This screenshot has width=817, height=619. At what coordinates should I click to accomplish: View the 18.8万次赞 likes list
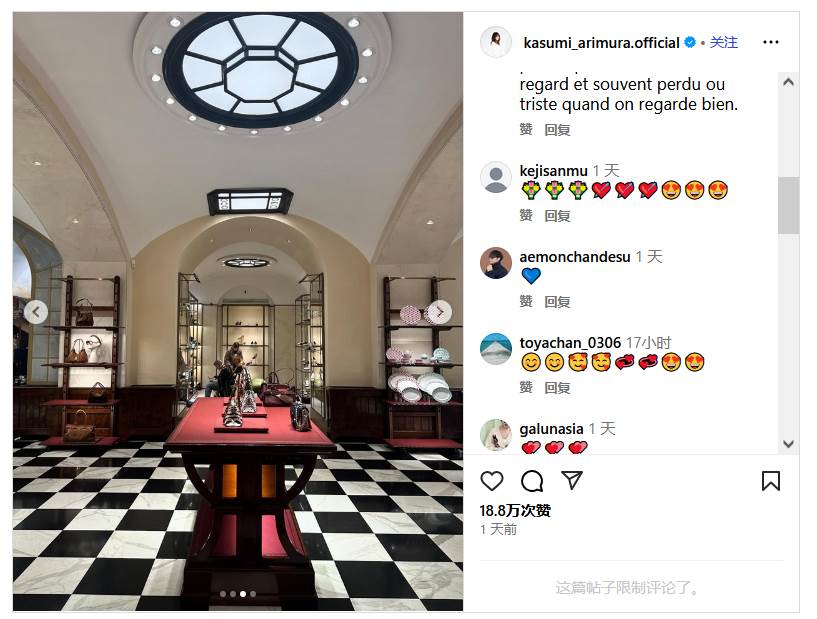pyautogui.click(x=515, y=511)
